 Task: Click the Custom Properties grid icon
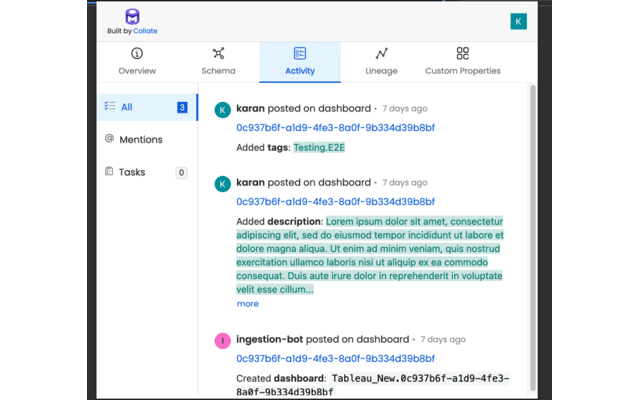[x=462, y=53]
